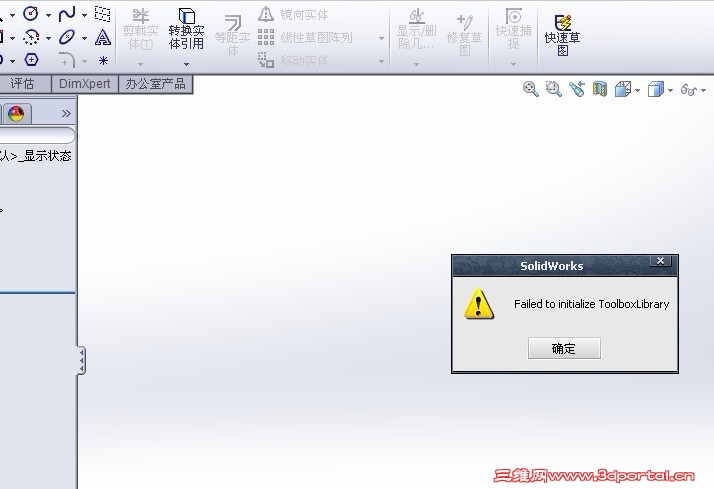Select the Circle sketch tool
This screenshot has width=714, height=489.
[x=31, y=14]
